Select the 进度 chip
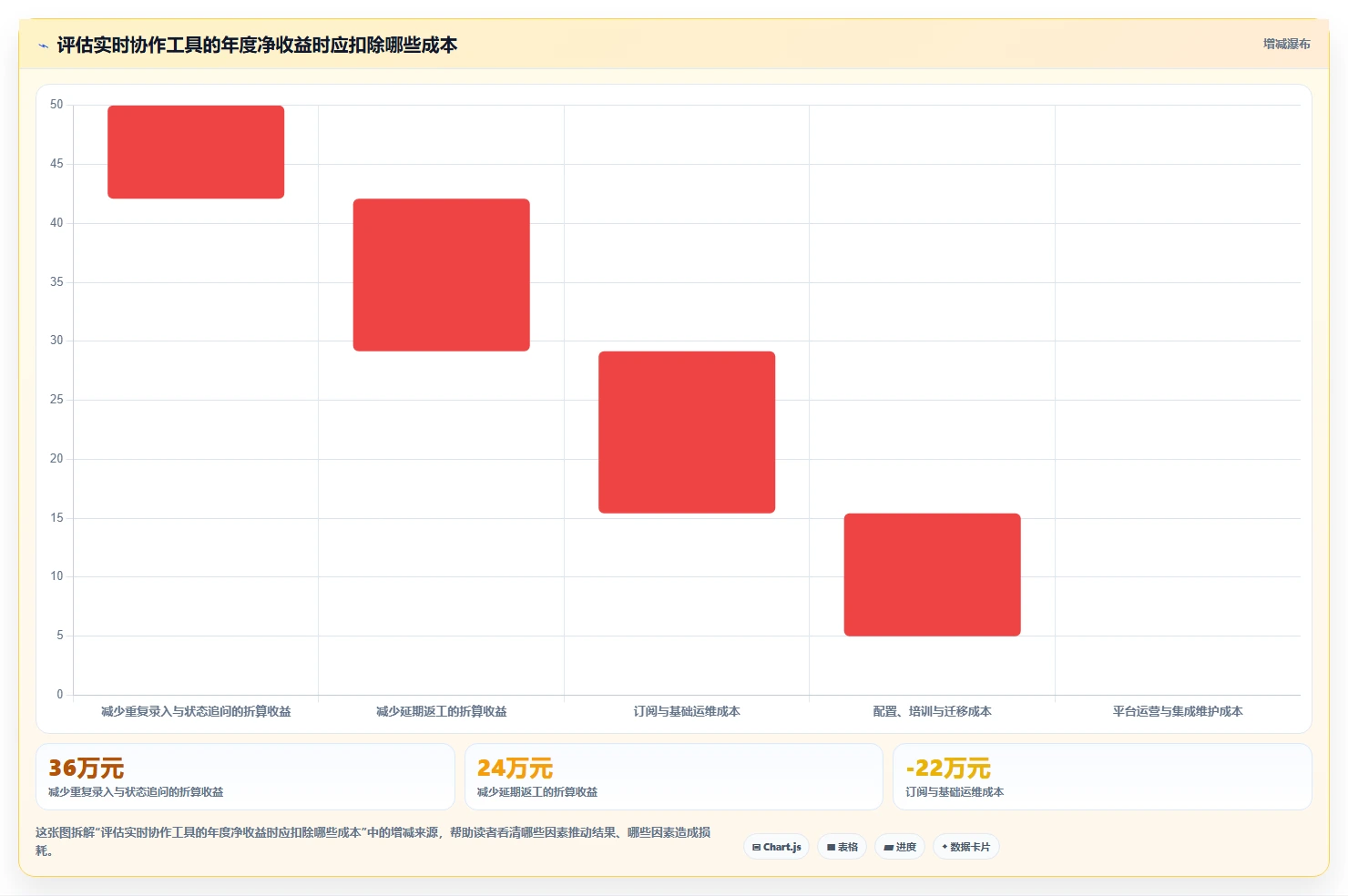Image resolution: width=1348 pixels, height=896 pixels. [x=900, y=847]
